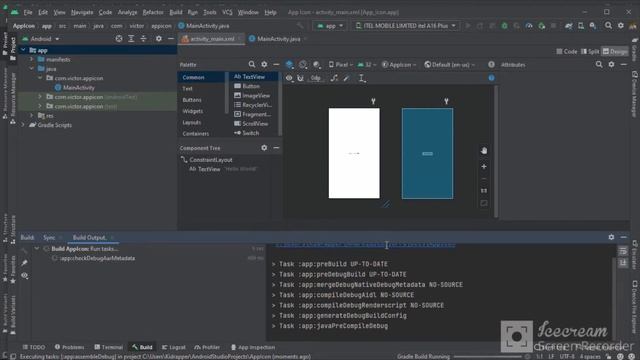Select design surface layers icon
This screenshot has height=360, width=640.
pyautogui.click(x=289, y=64)
